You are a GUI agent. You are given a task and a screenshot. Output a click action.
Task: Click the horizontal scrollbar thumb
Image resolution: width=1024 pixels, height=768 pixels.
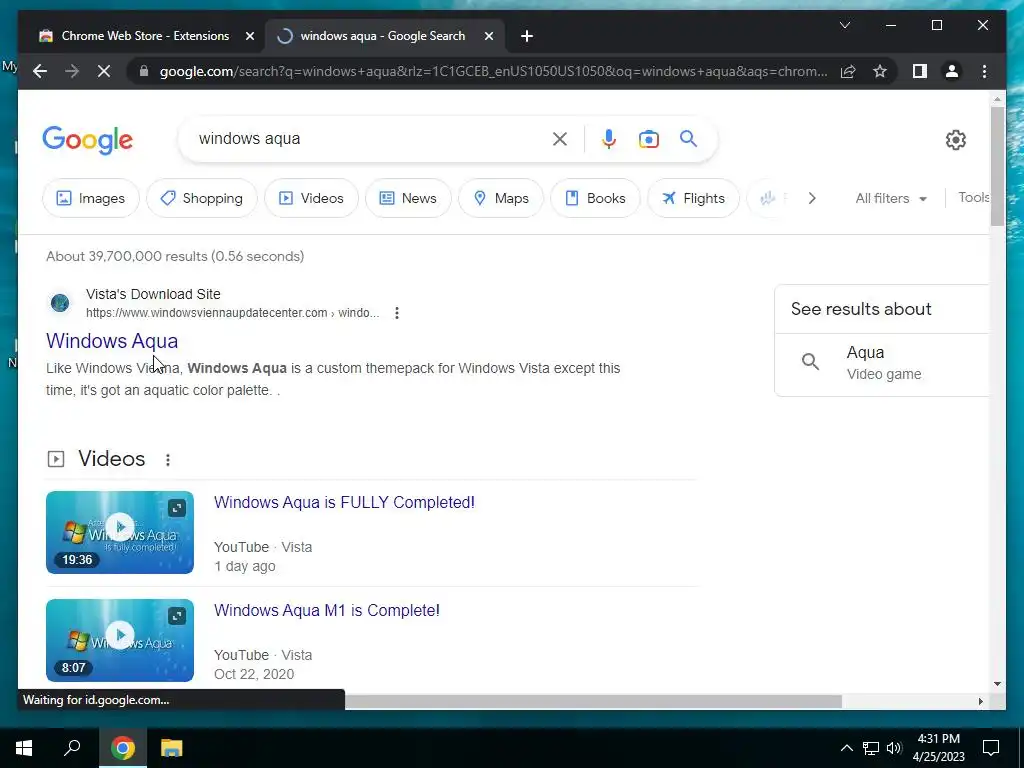[x=593, y=701]
